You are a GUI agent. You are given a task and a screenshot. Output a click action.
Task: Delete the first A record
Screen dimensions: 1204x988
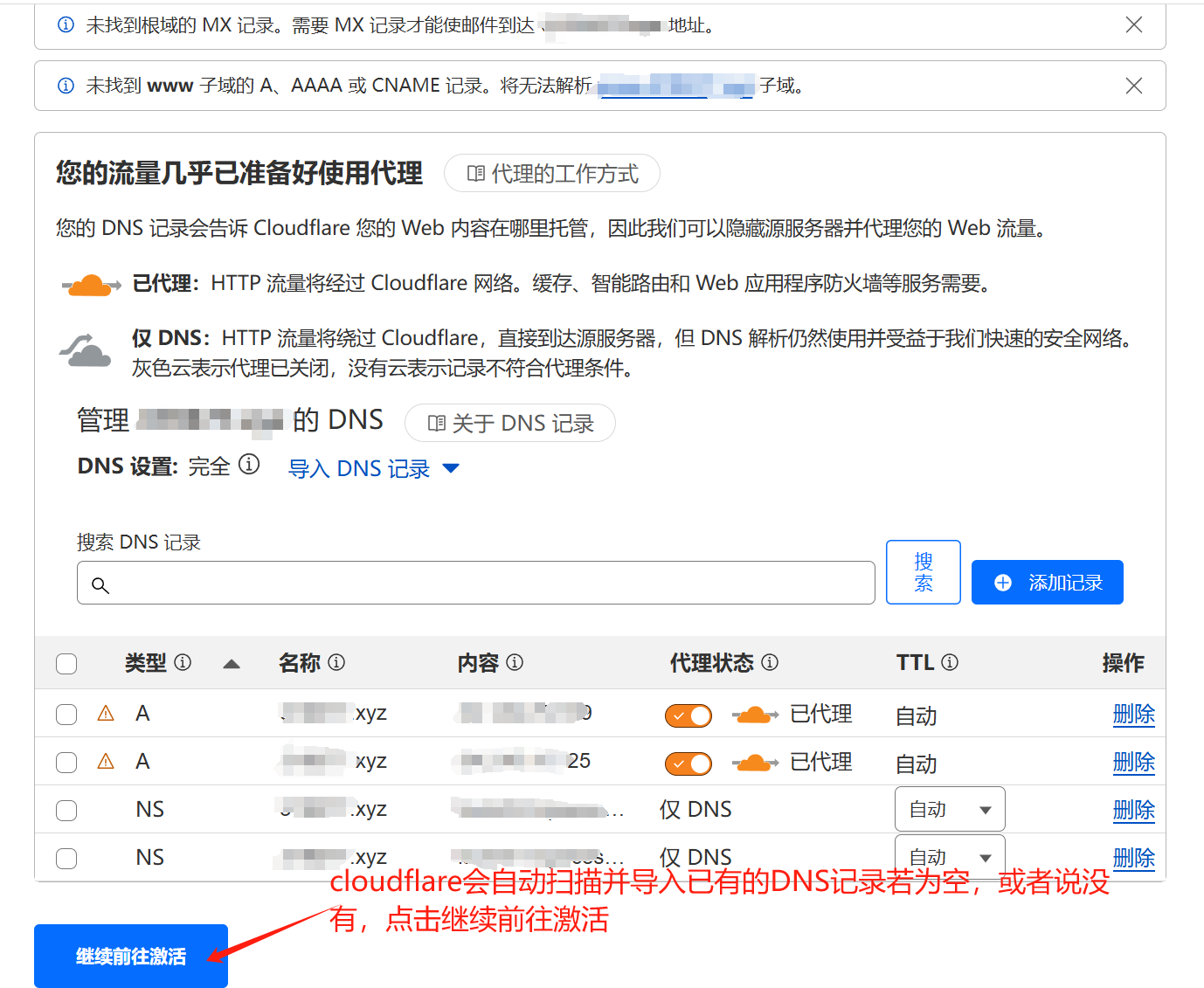pyautogui.click(x=1134, y=714)
